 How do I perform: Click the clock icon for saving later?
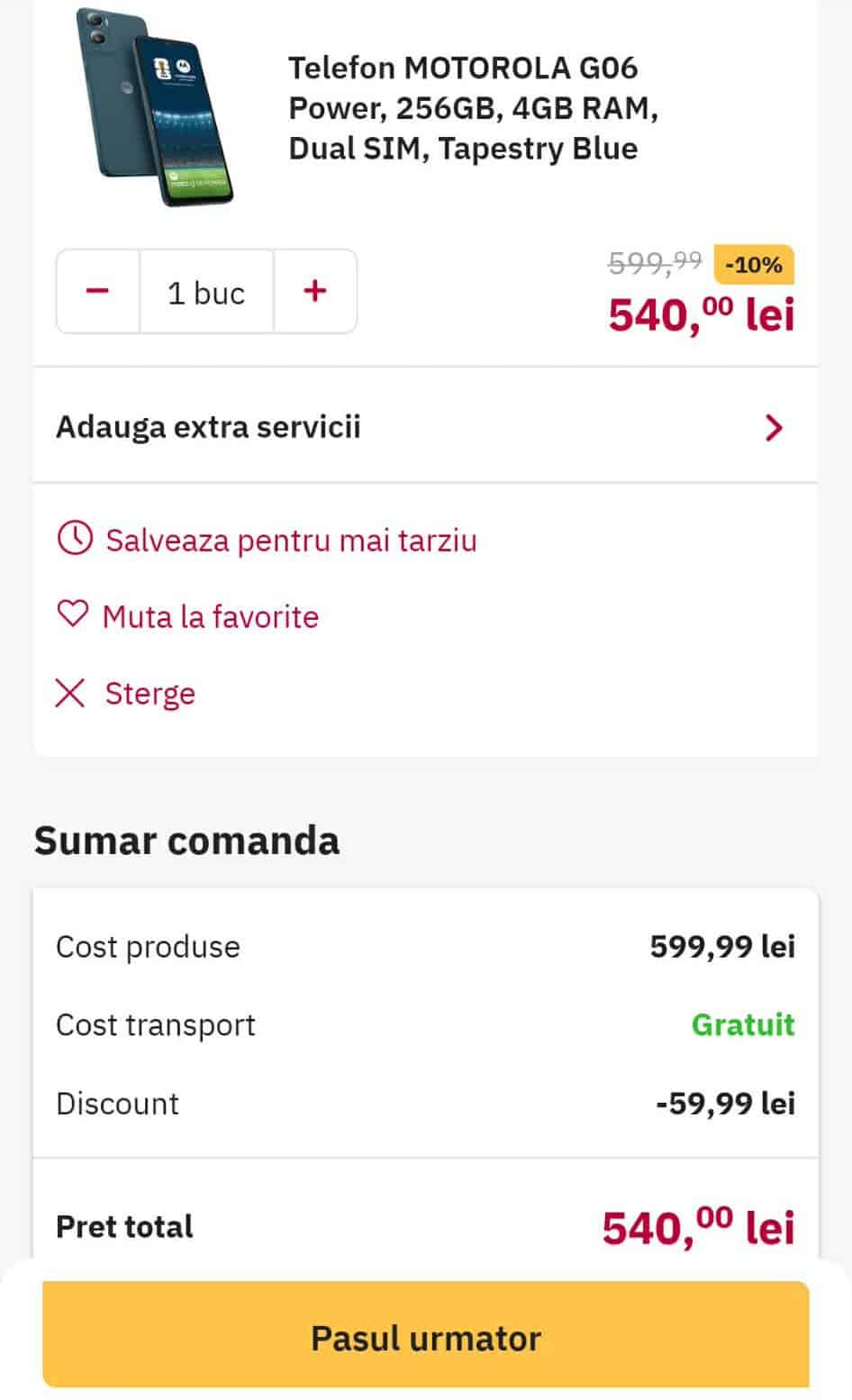75,539
